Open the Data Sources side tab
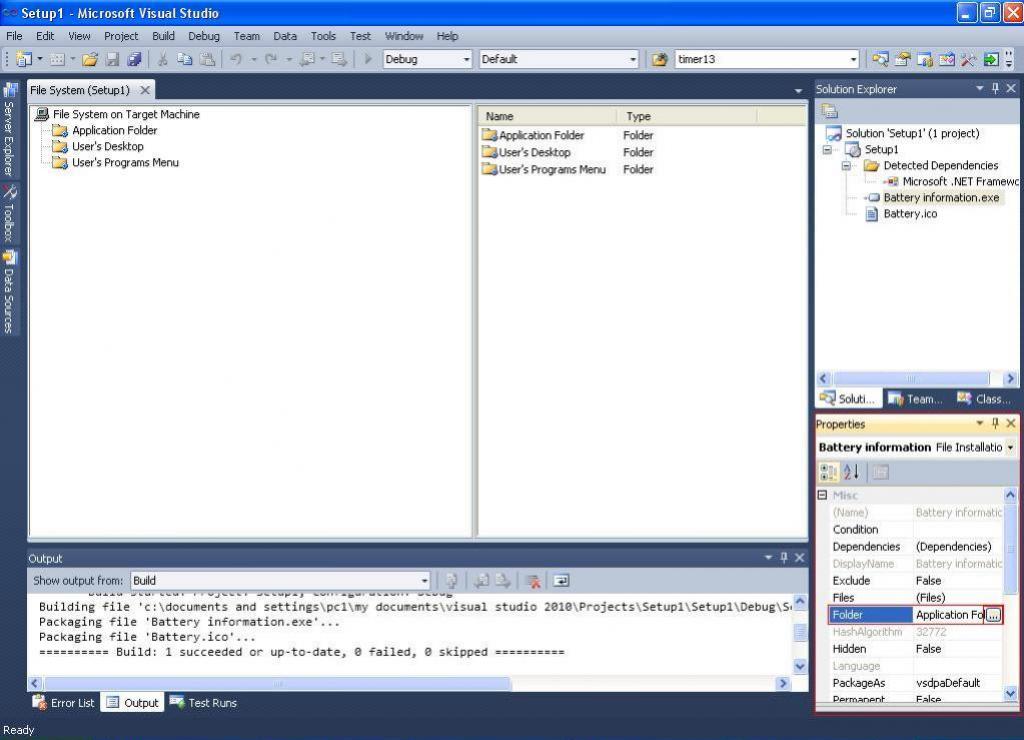Viewport: 1024px width, 740px height. coord(9,293)
